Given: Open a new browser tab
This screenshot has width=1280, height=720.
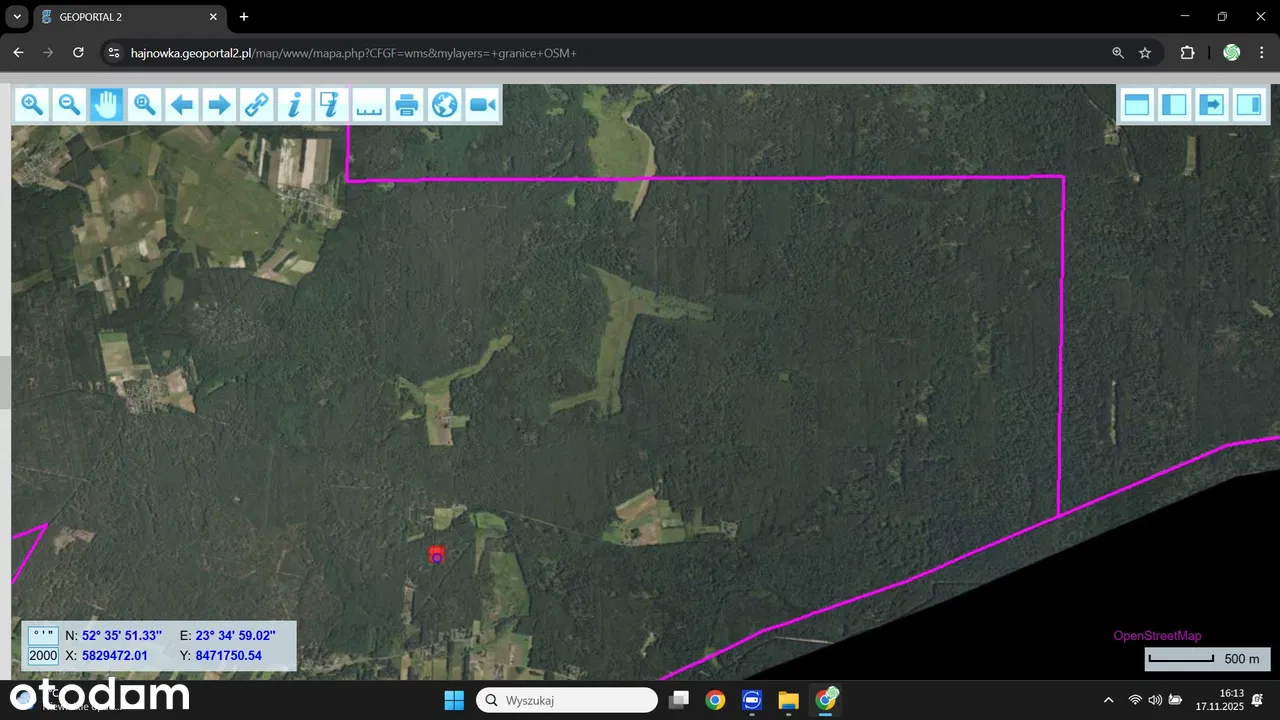Looking at the screenshot, I should click(244, 17).
